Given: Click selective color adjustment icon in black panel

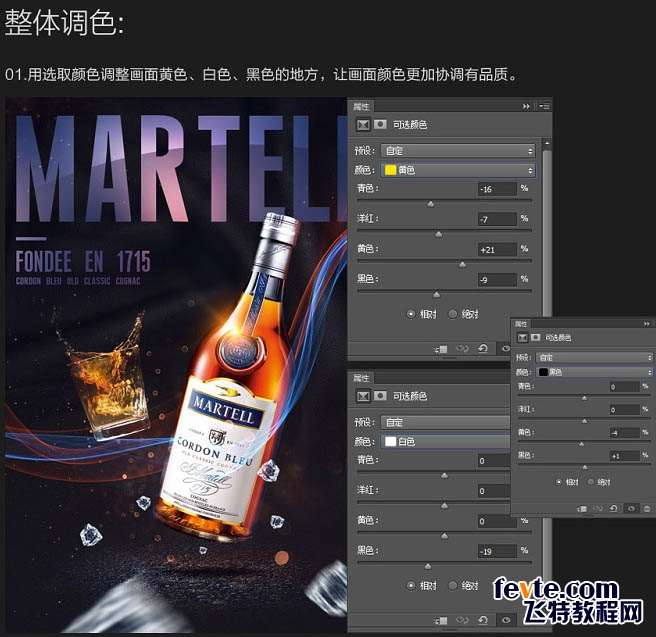Looking at the screenshot, I should tap(523, 338).
